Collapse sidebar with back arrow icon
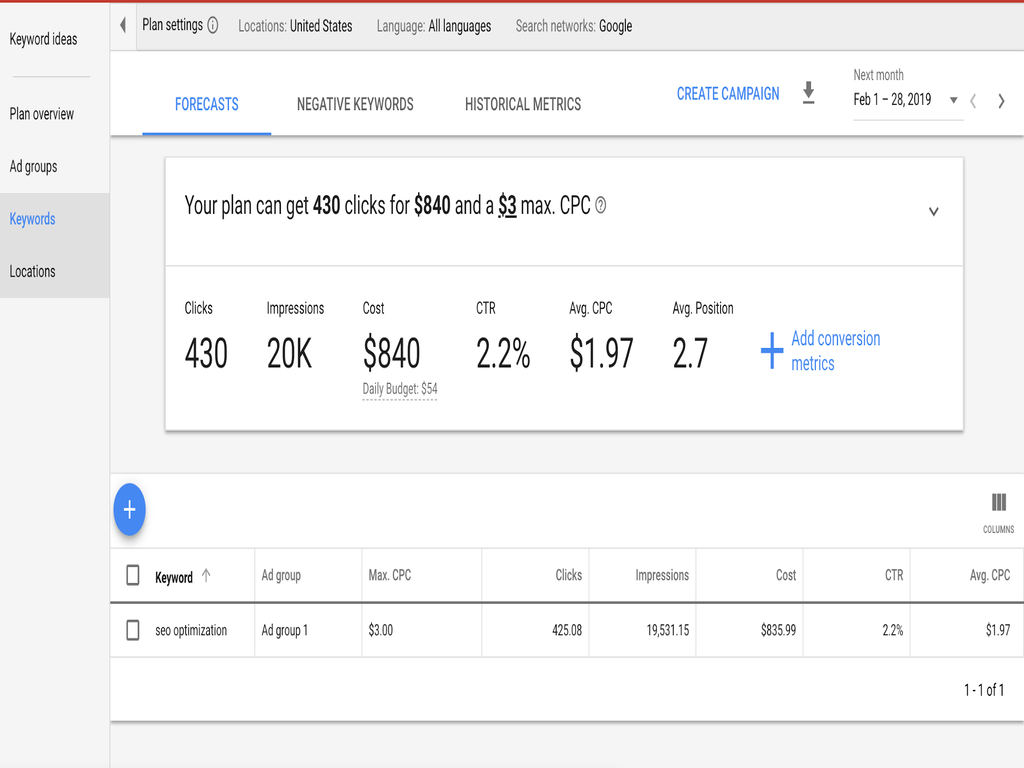 click(123, 25)
